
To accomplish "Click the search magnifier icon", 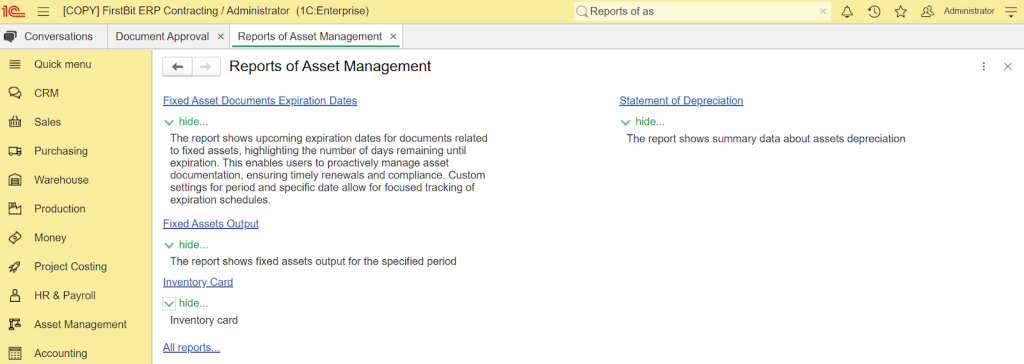I will pos(582,11).
